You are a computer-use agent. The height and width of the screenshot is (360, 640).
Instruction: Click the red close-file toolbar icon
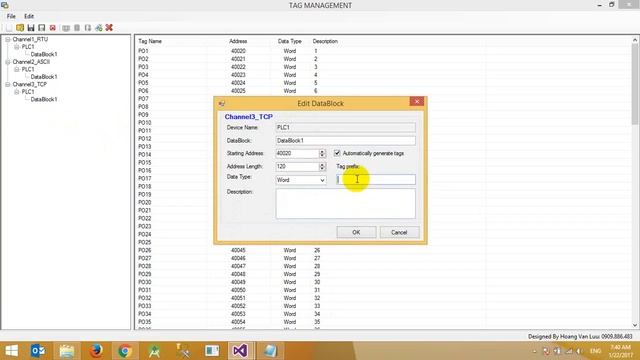coord(53,28)
